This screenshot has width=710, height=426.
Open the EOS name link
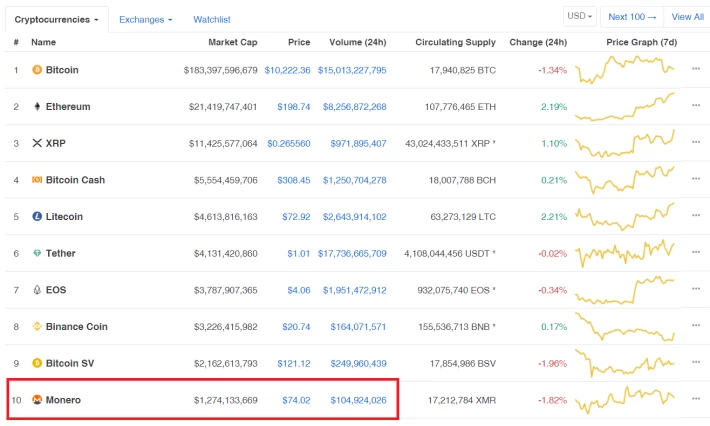coord(56,290)
